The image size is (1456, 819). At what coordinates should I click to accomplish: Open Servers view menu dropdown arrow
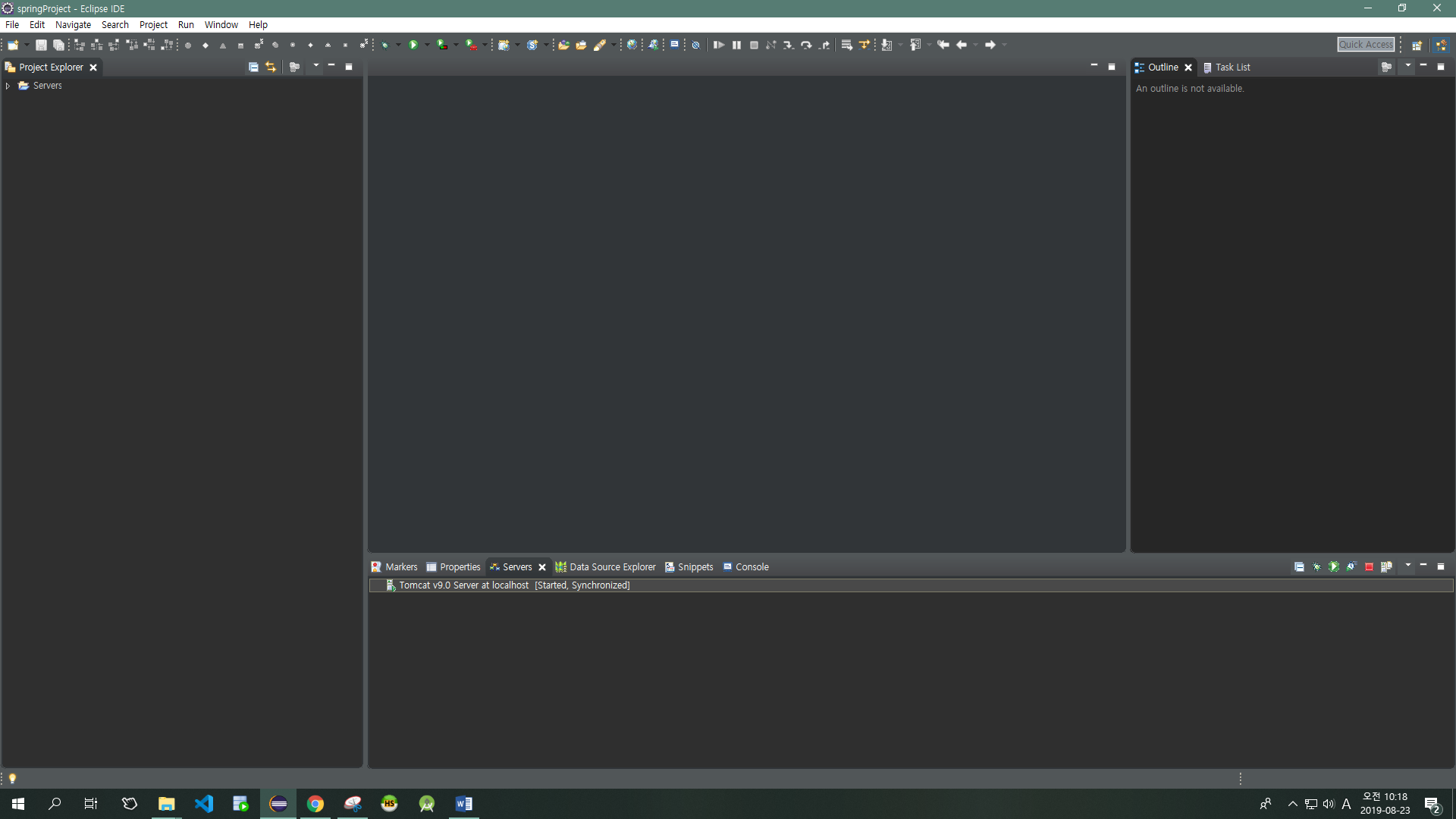coord(1407,566)
